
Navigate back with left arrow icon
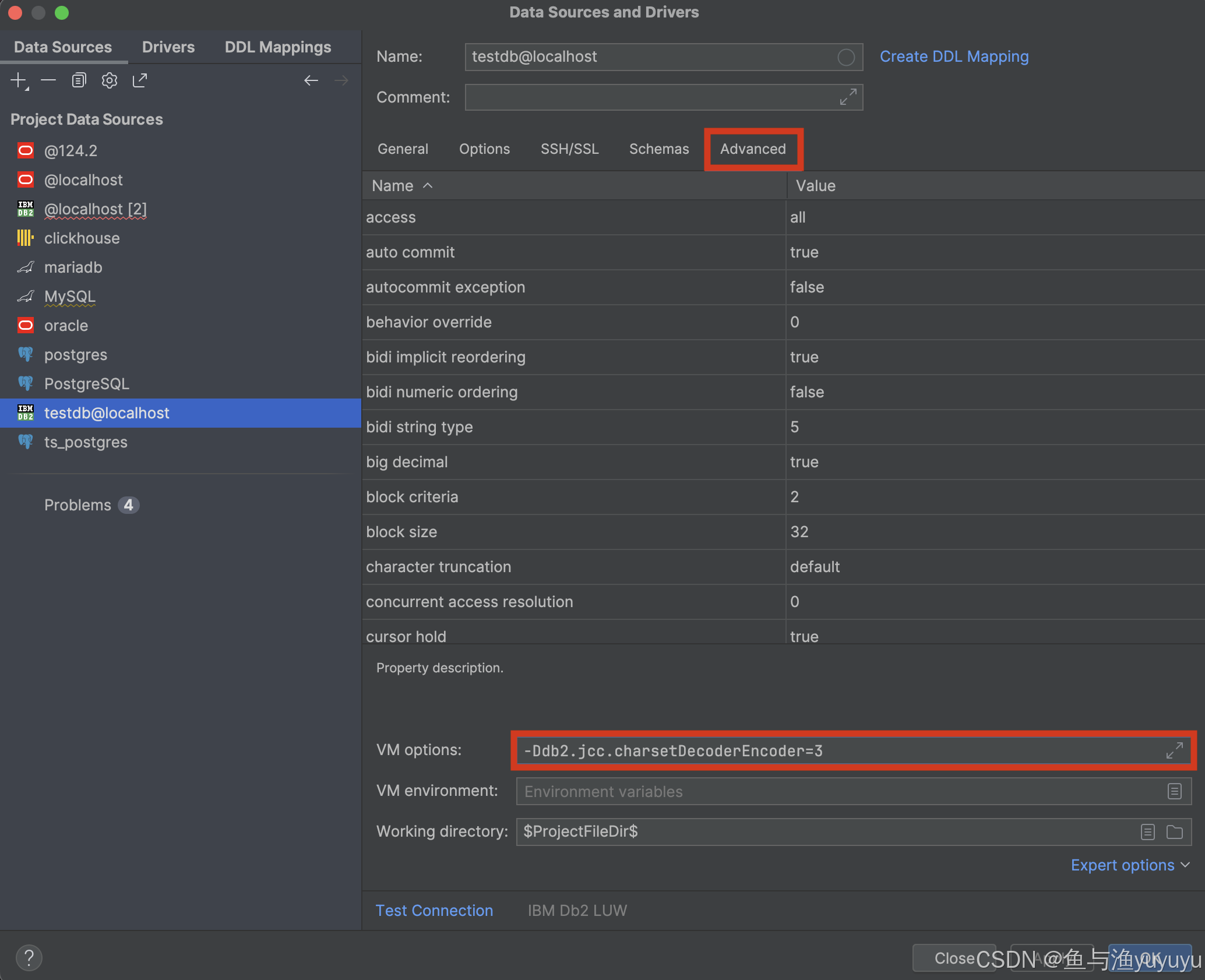coord(311,80)
